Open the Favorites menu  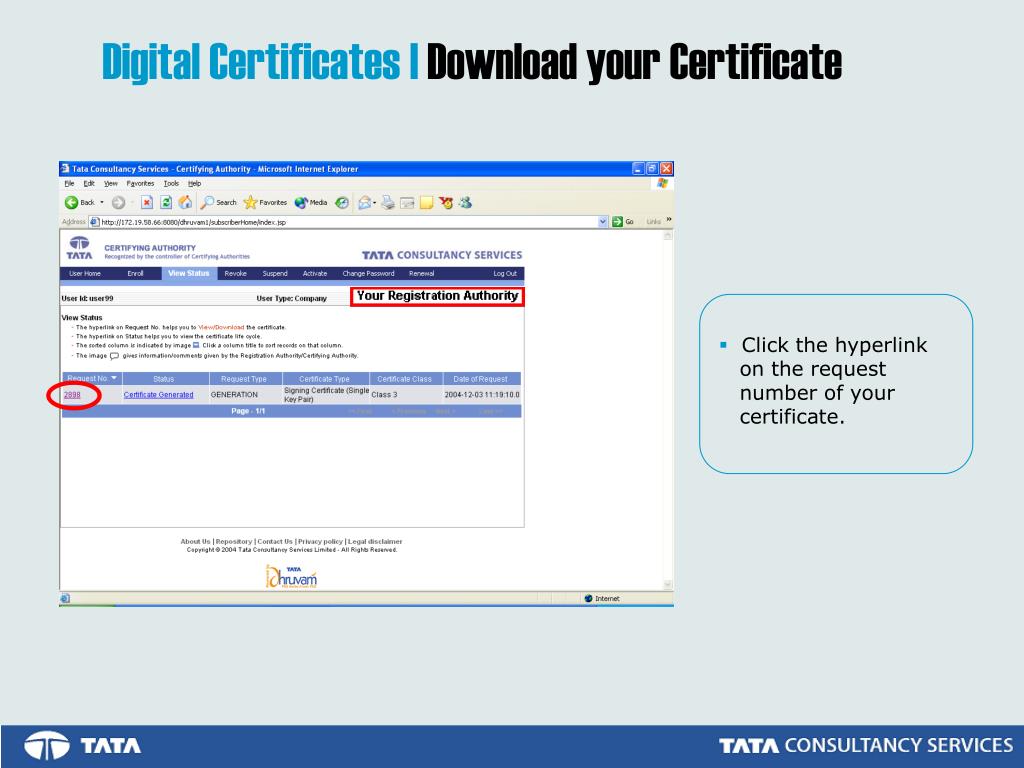140,184
